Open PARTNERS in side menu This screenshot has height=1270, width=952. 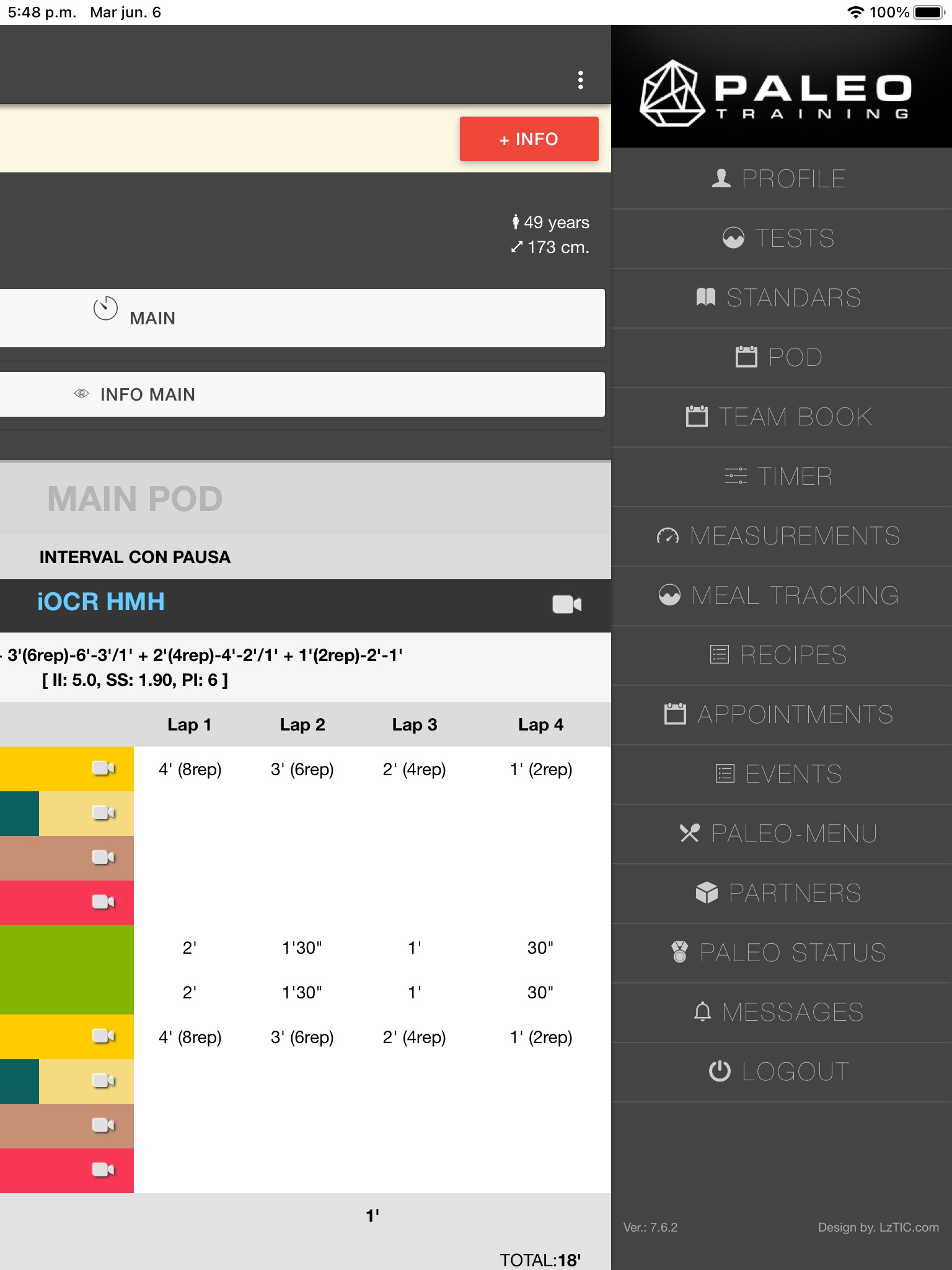[x=782, y=893]
